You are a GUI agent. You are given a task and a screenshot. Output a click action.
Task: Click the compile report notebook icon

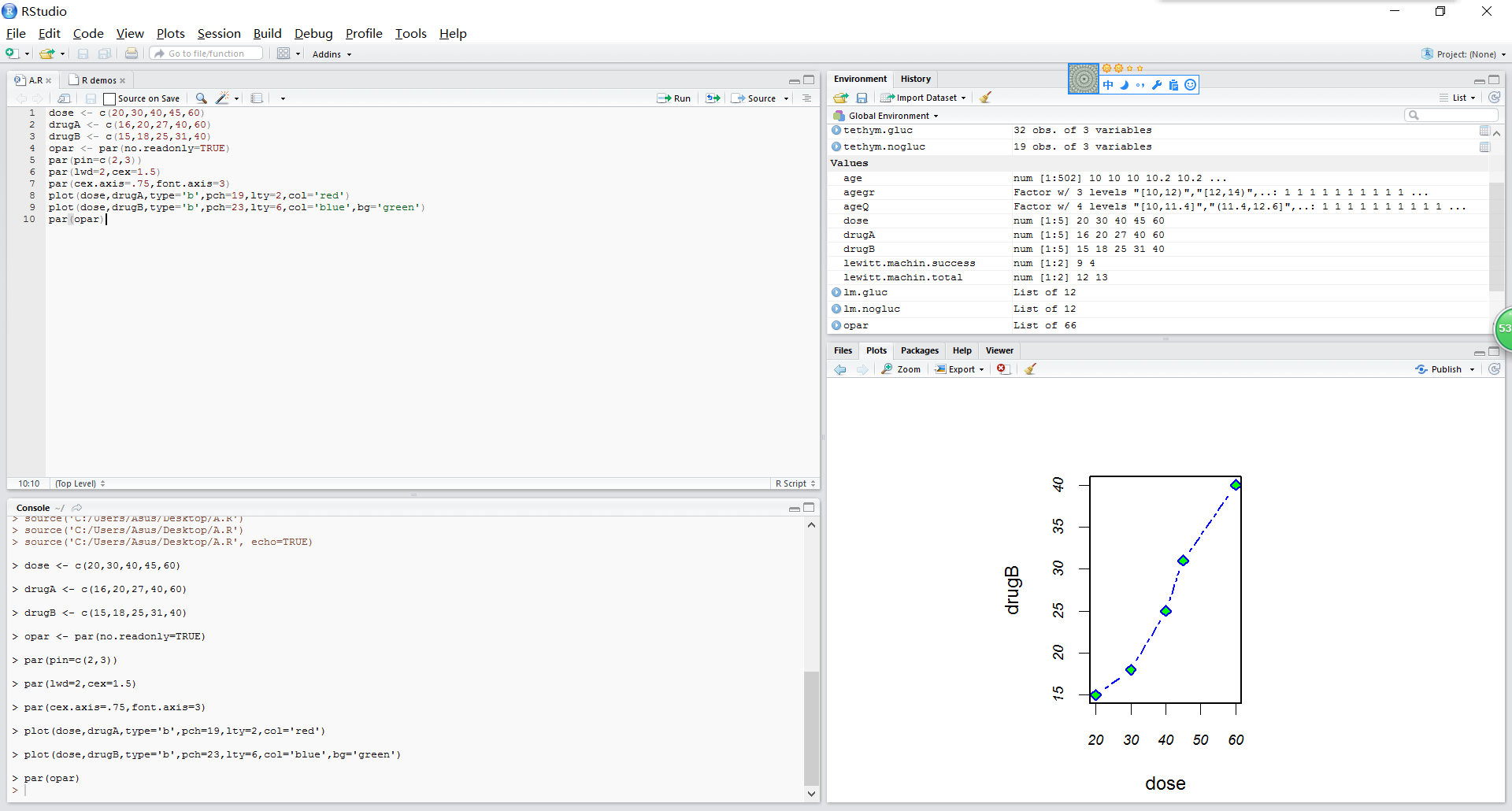[257, 98]
